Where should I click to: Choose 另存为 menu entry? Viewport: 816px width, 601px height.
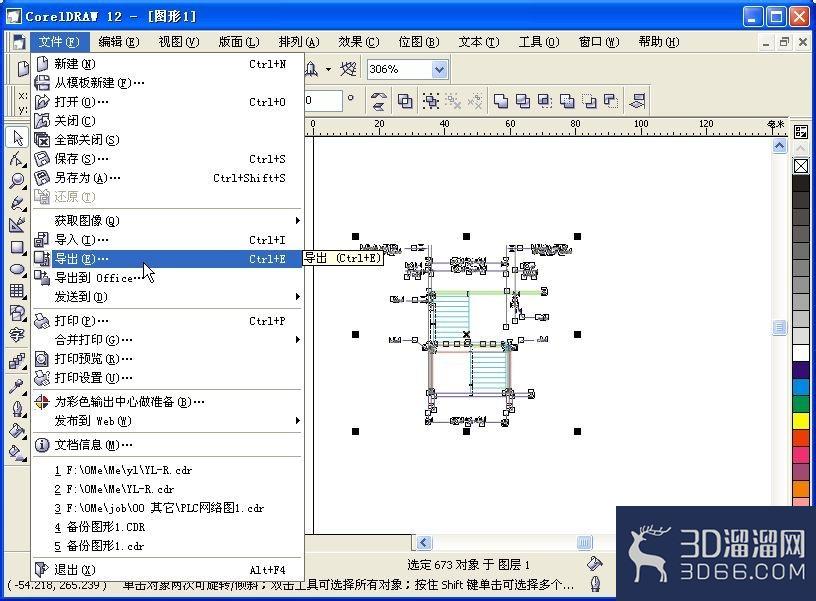[x=168, y=178]
